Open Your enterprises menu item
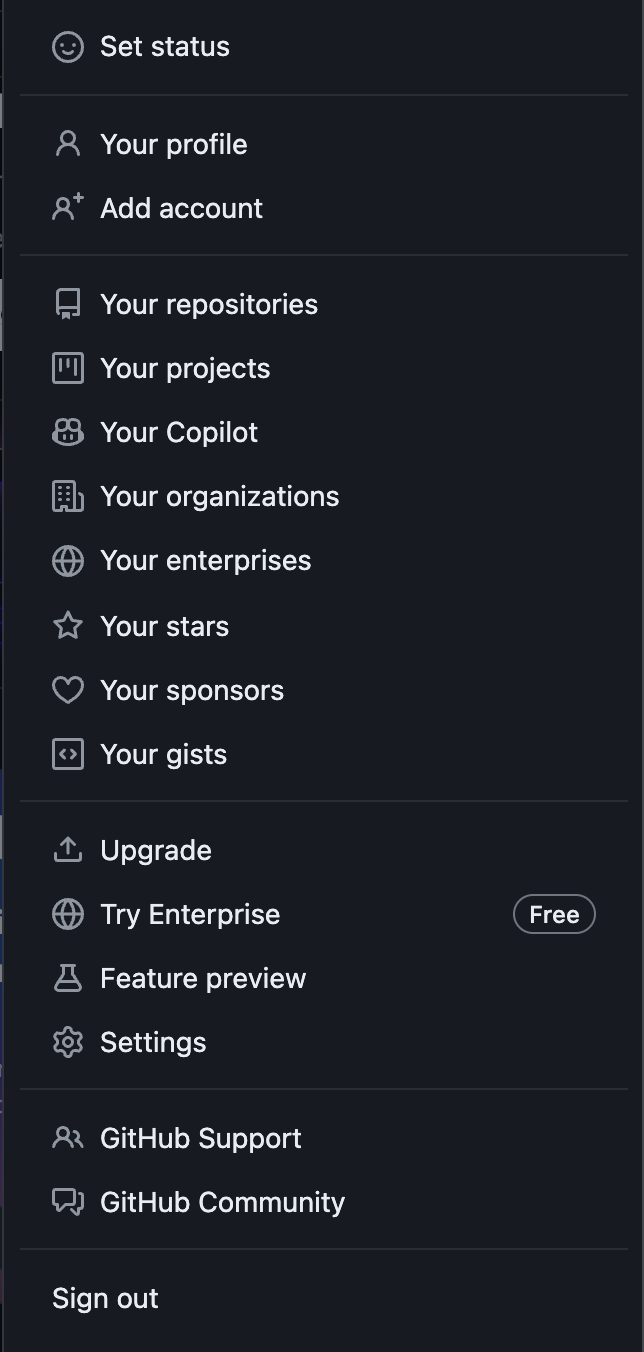The image size is (644, 1352). (205, 561)
